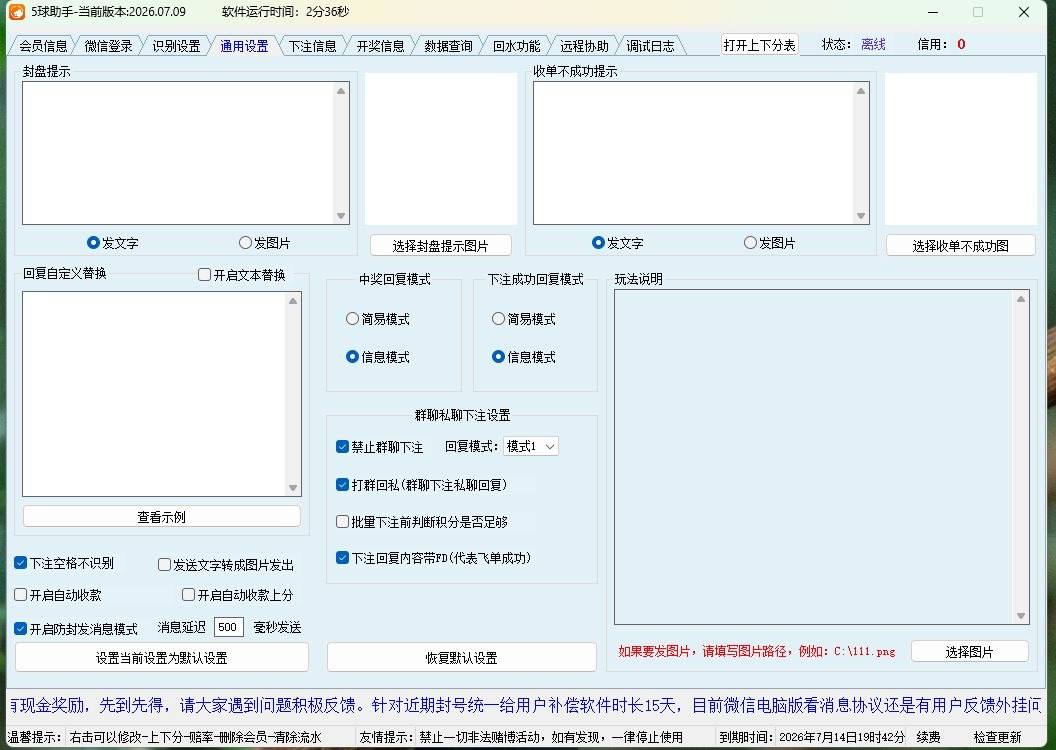1056x750 pixels.
Task: Enable the 开启自动收款 checkbox
Action: click(58, 595)
